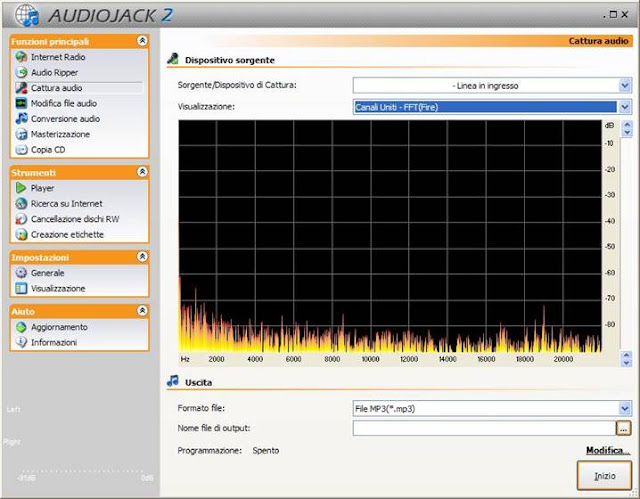Open Cancellazione dischi RW label
This screenshot has height=499, width=640.
[x=75, y=220]
